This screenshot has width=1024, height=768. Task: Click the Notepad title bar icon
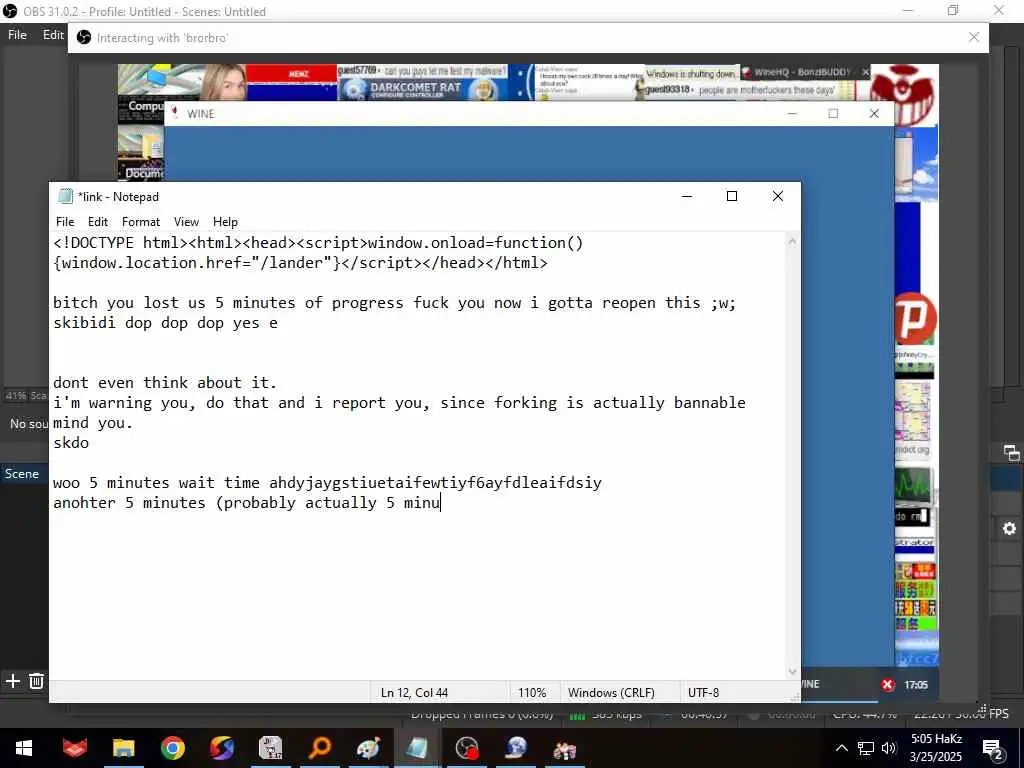(x=65, y=196)
